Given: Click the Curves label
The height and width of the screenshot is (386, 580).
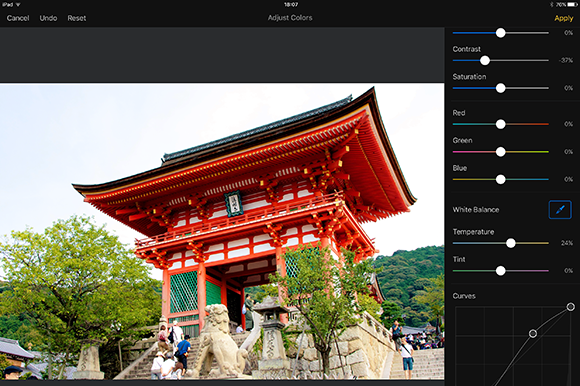Looking at the screenshot, I should click(464, 296).
